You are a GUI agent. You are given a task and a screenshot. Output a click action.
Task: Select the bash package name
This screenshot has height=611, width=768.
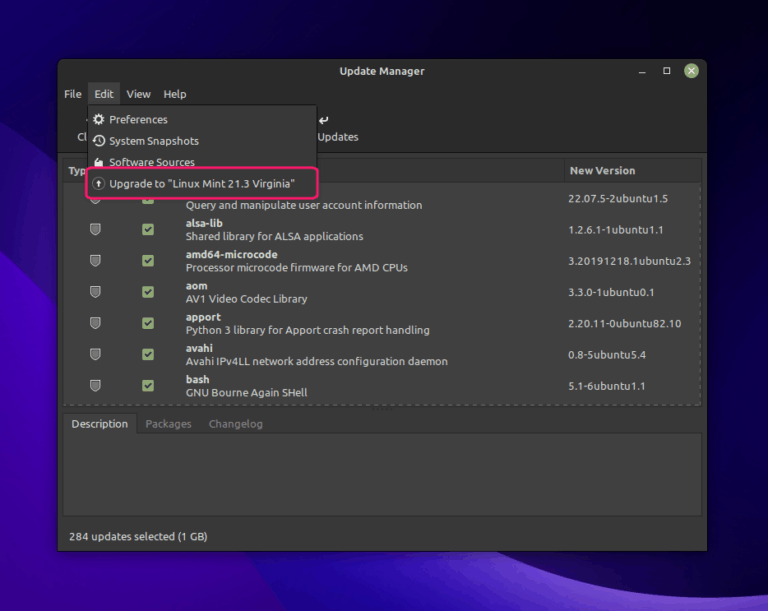click(x=197, y=380)
